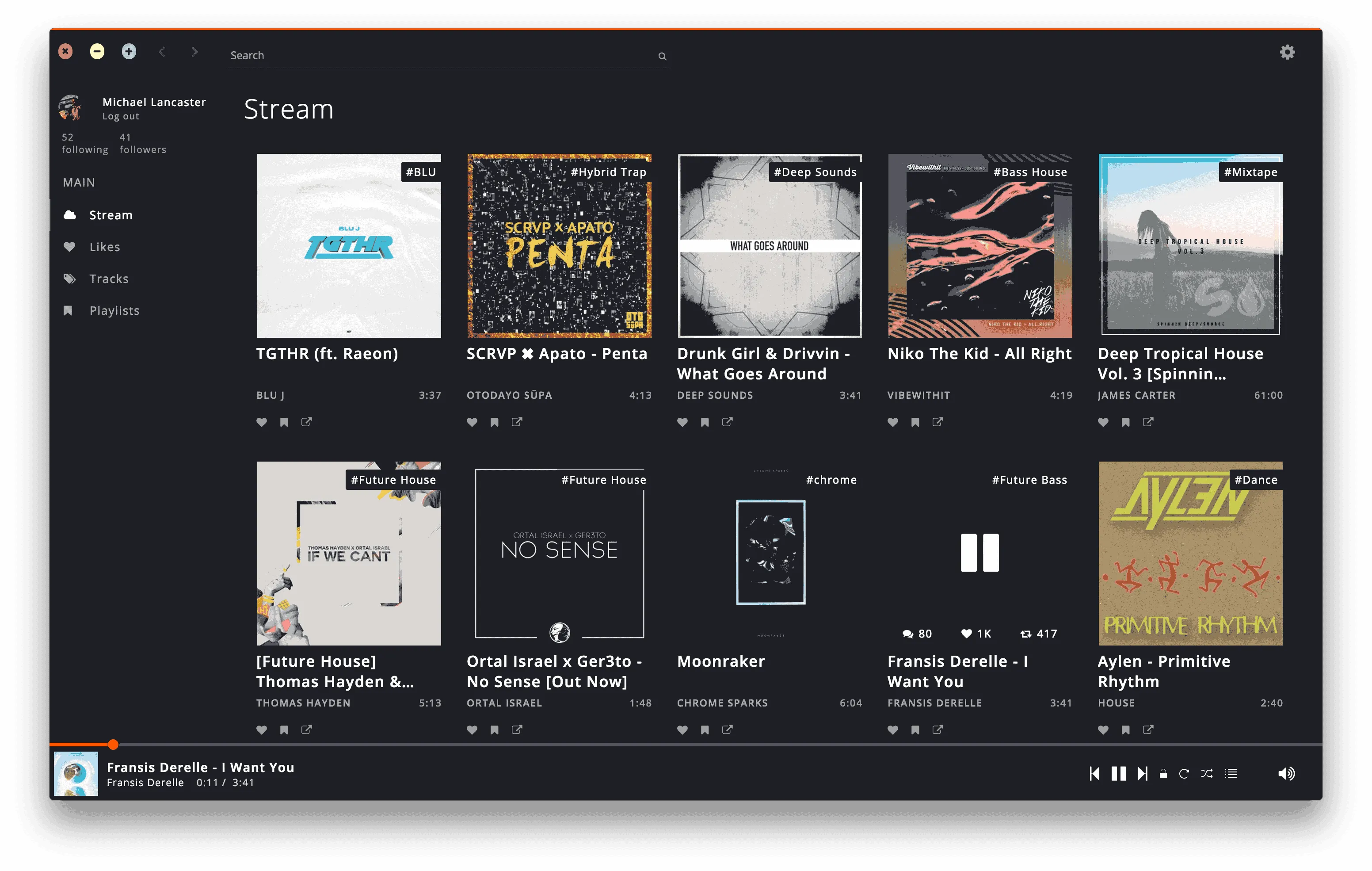Click the #Future Bass tag
Image resolution: width=1372 pixels, height=871 pixels.
point(1029,480)
